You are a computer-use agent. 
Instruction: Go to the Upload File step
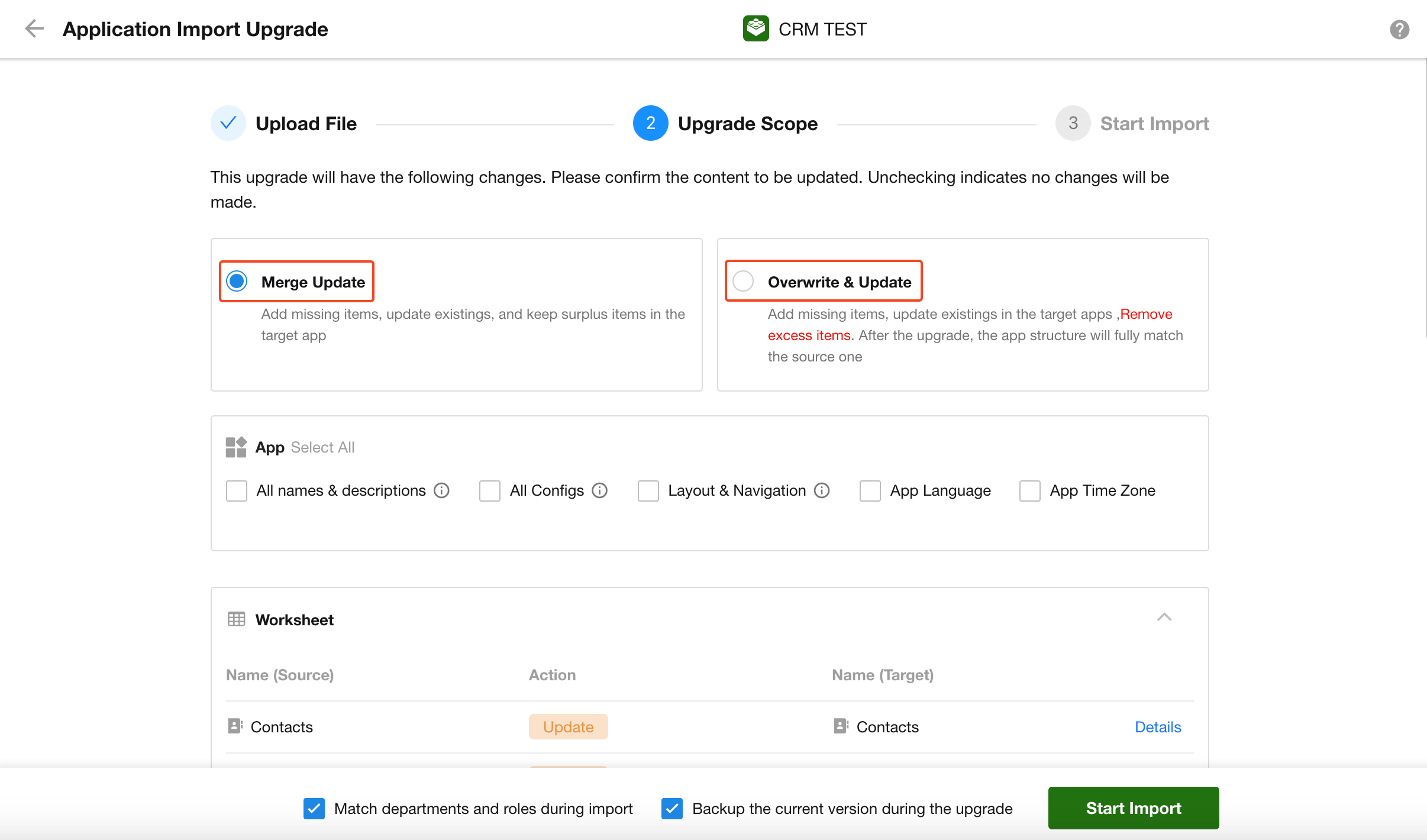[228, 123]
